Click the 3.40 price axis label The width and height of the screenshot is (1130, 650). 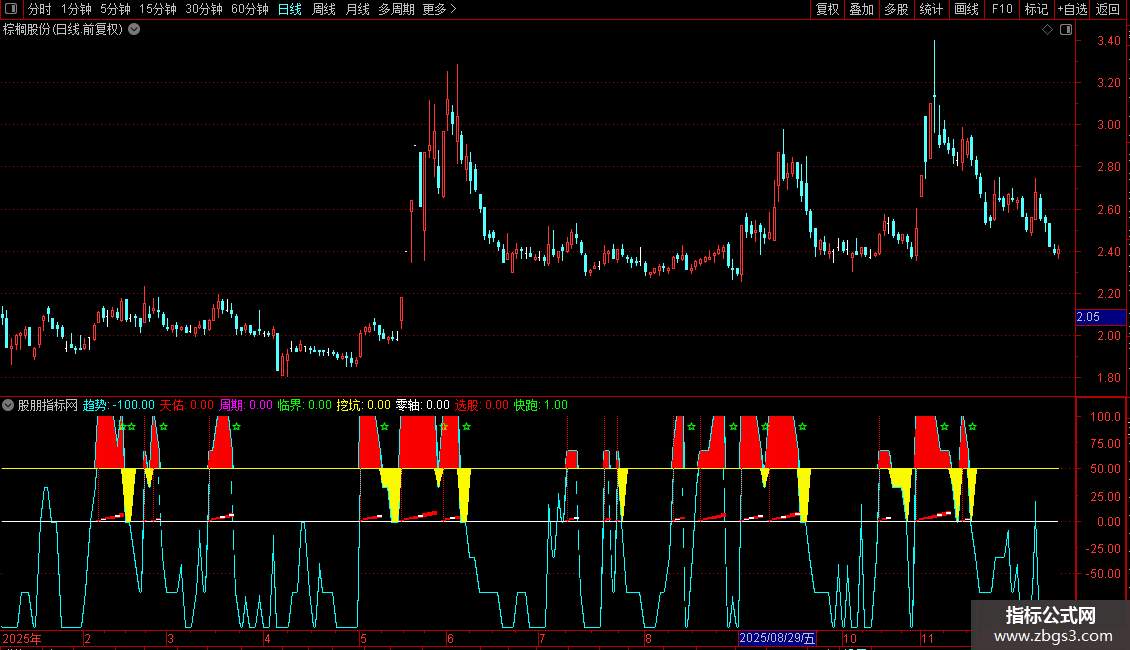1108,41
